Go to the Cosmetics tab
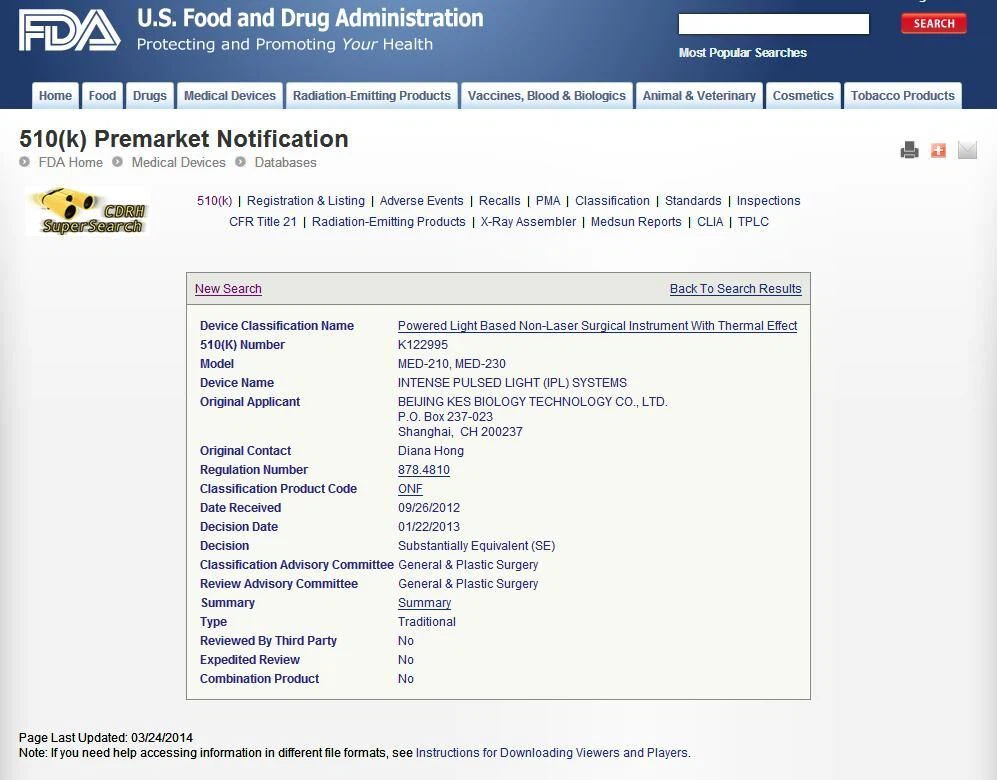This screenshot has height=780, width=997. click(x=803, y=96)
